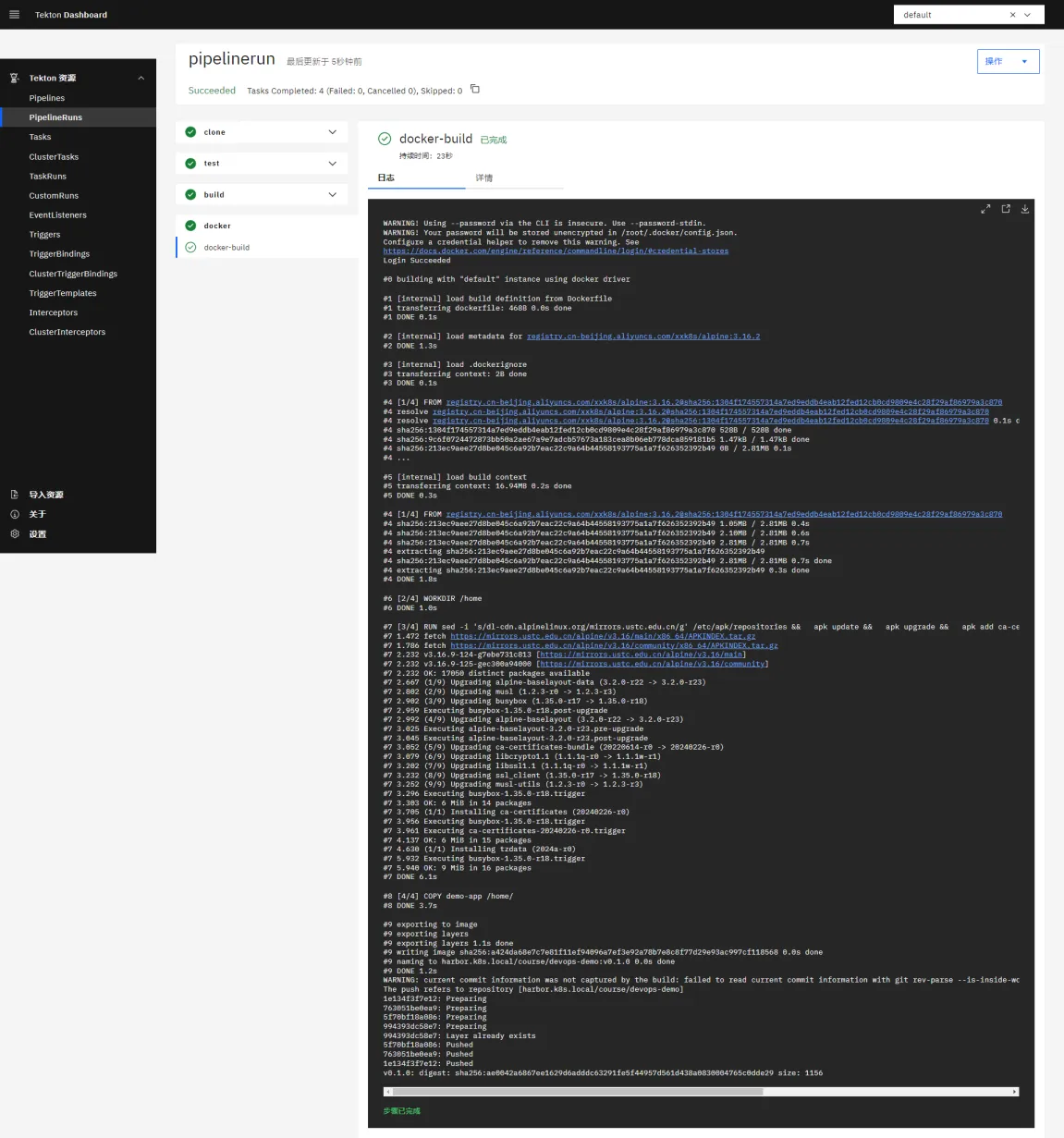Expand the clone task chevron
This screenshot has height=1138, width=1064.
333,132
